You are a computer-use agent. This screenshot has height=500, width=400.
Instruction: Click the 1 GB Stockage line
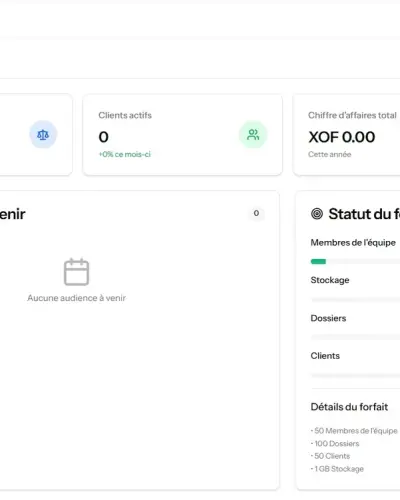tap(337, 469)
